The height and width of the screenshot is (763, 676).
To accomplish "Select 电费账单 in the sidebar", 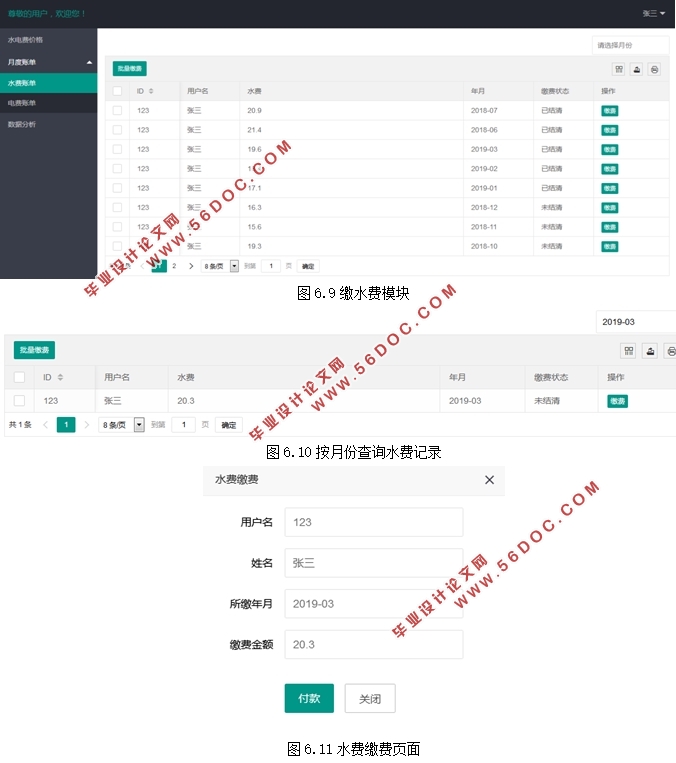I will (x=48, y=103).
